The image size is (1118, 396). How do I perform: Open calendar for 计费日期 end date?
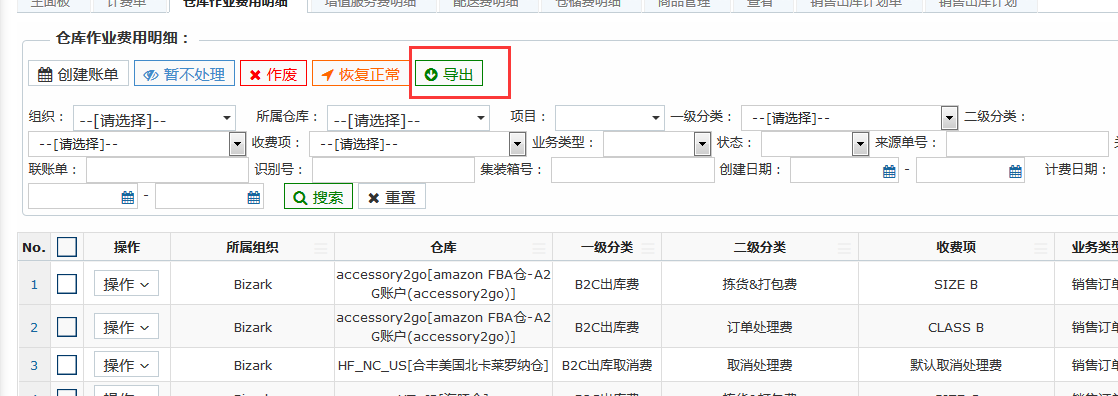(x=254, y=198)
